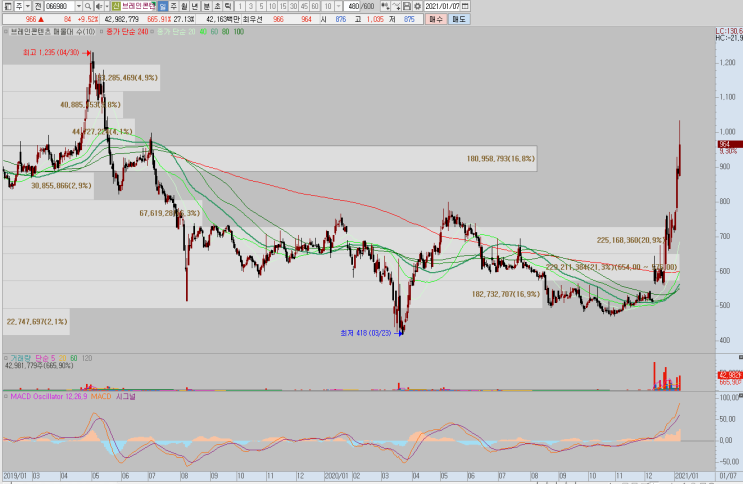743x484 pixels.
Task: Choose the 5 interval button
Action: (x=261, y=6)
